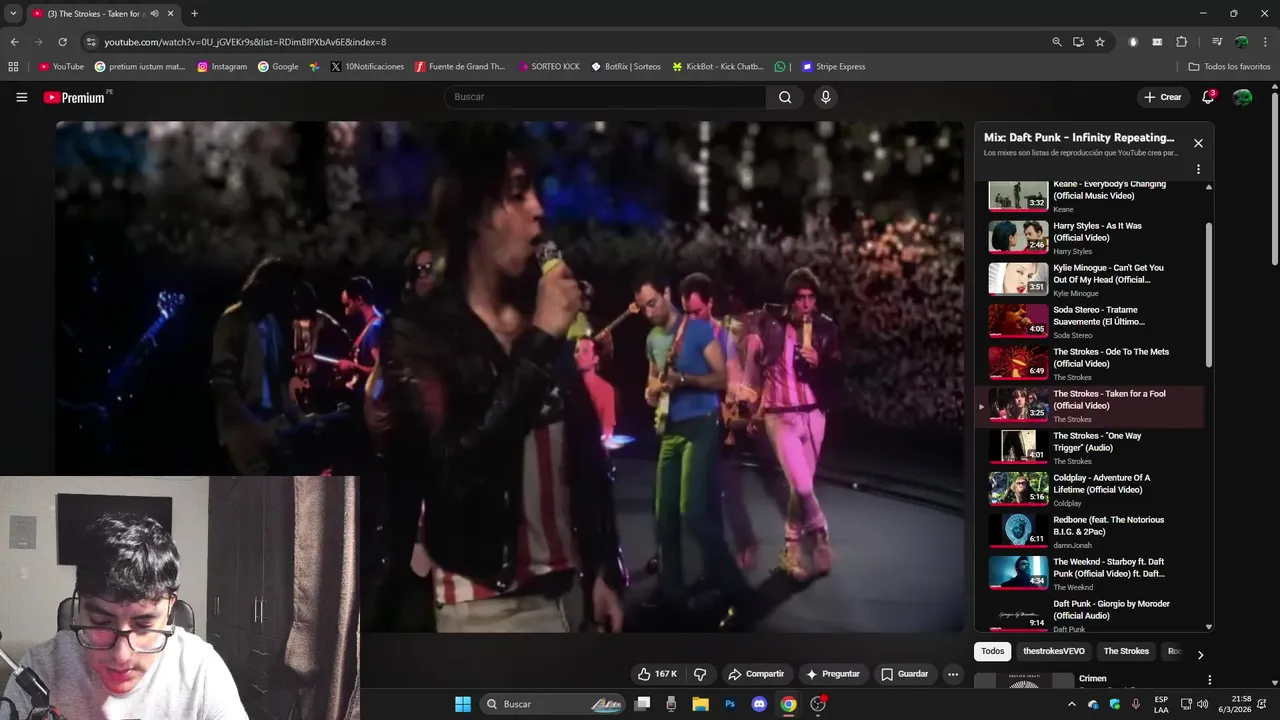Open Todos los favoritos folder

pyautogui.click(x=1229, y=67)
